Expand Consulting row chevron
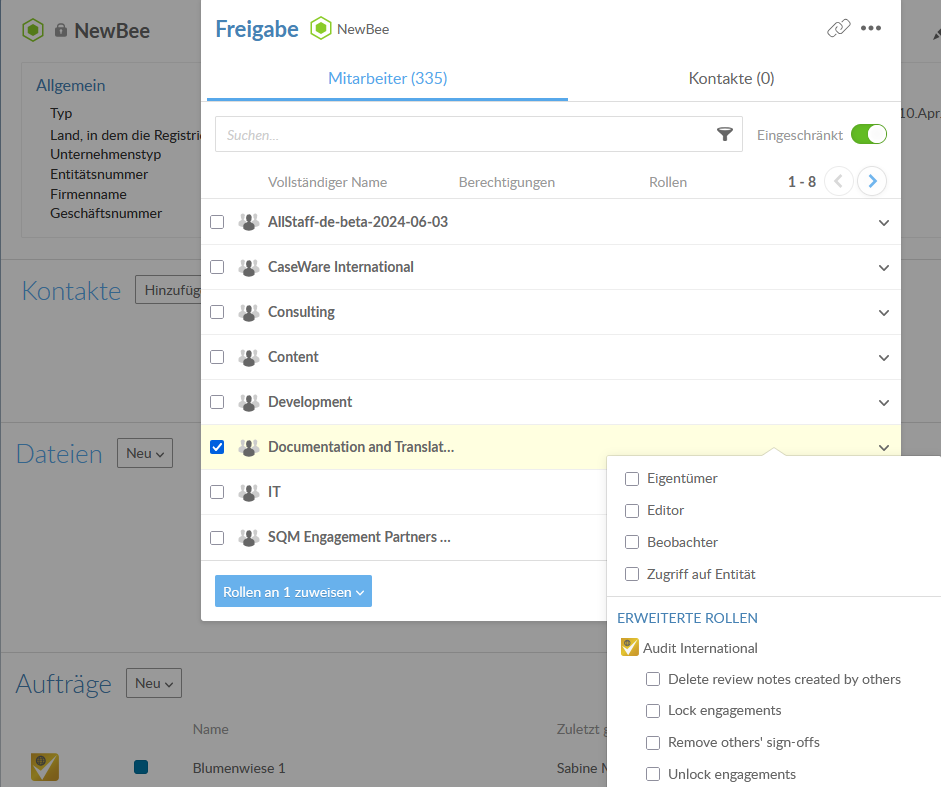This screenshot has width=941, height=787. click(x=883, y=313)
